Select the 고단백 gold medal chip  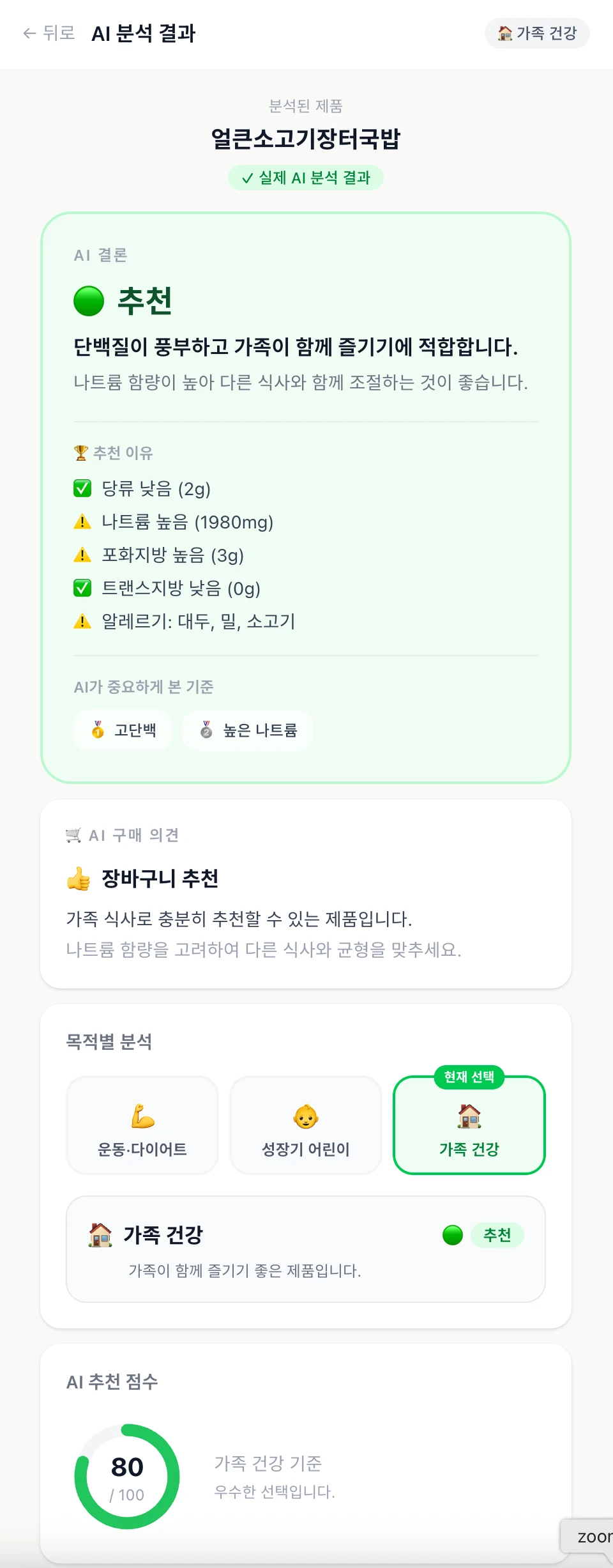click(123, 730)
